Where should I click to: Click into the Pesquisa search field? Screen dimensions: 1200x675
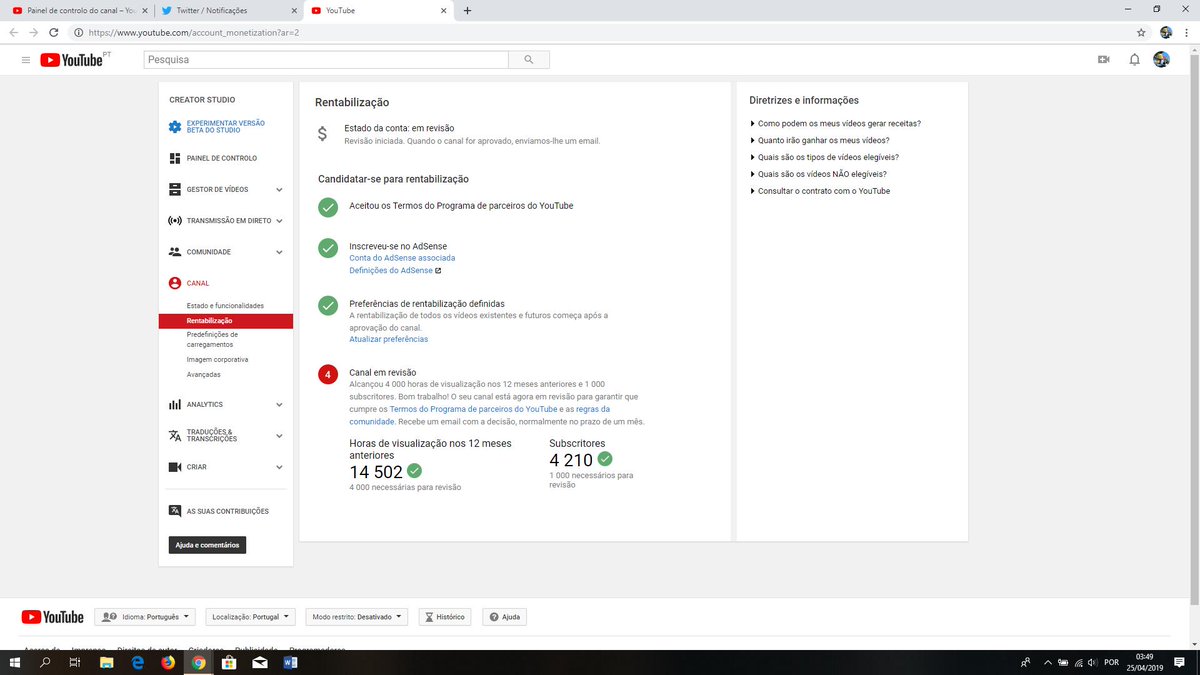pos(326,60)
